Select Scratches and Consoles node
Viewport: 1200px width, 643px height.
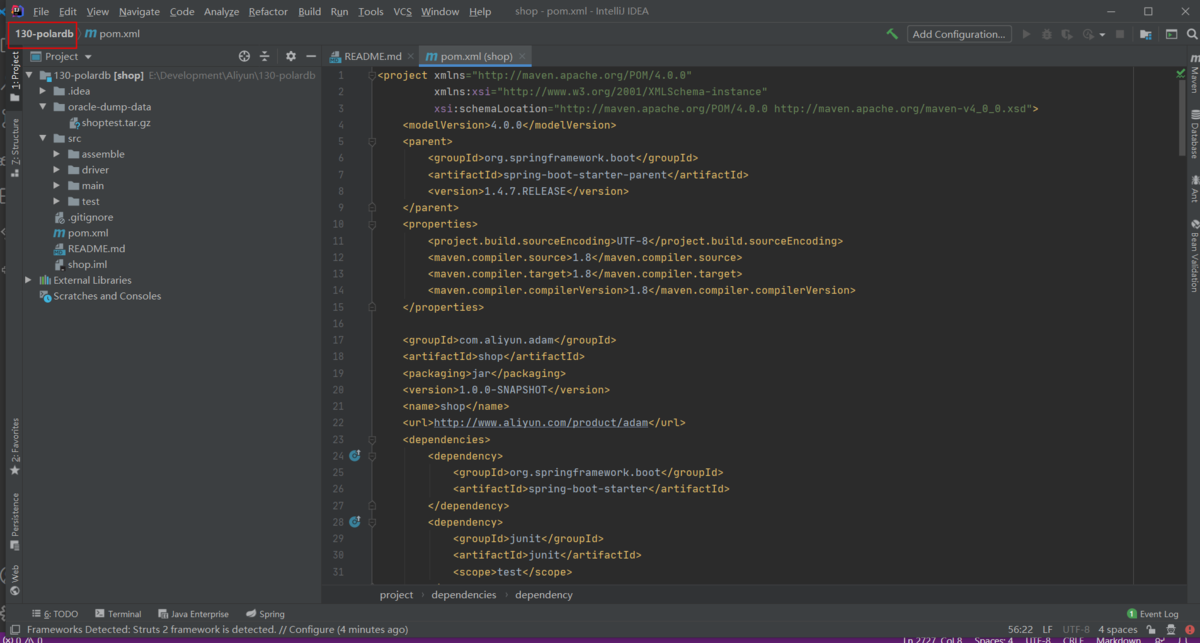pos(99,296)
